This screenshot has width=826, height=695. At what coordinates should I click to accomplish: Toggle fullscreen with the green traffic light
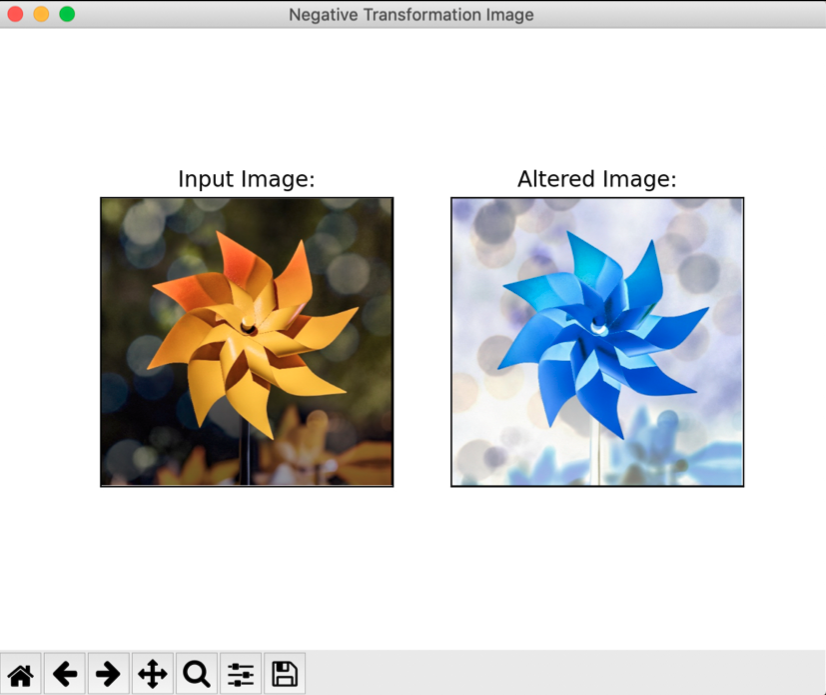68,15
